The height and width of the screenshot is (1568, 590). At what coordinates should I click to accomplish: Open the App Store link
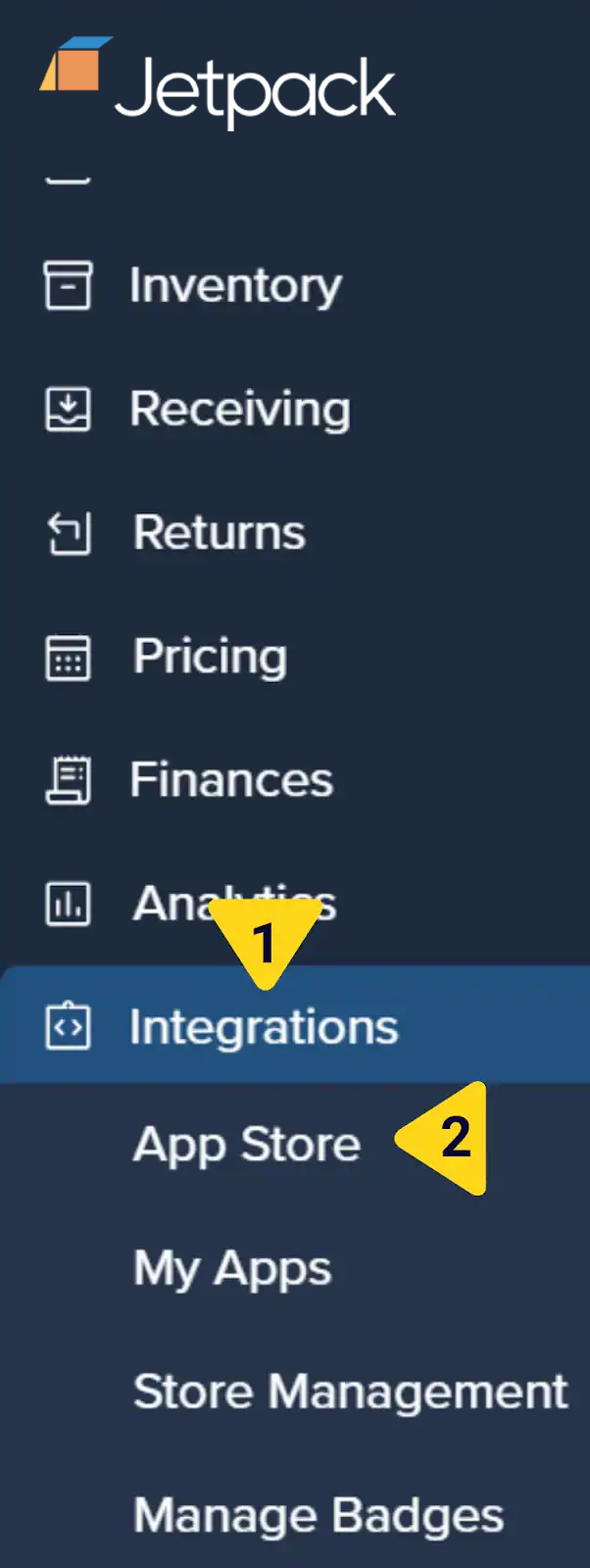click(246, 1145)
